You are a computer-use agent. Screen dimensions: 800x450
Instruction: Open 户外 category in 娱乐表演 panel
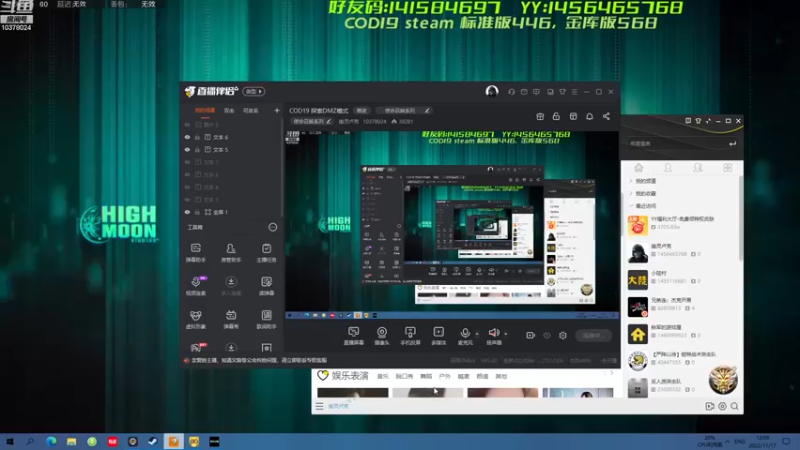[x=445, y=376]
